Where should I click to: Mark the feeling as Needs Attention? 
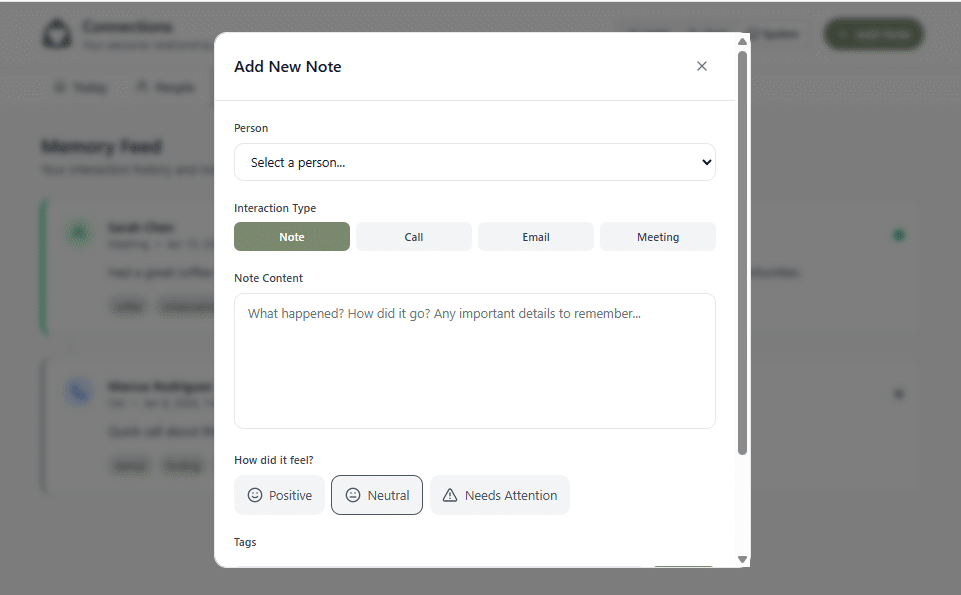click(499, 495)
